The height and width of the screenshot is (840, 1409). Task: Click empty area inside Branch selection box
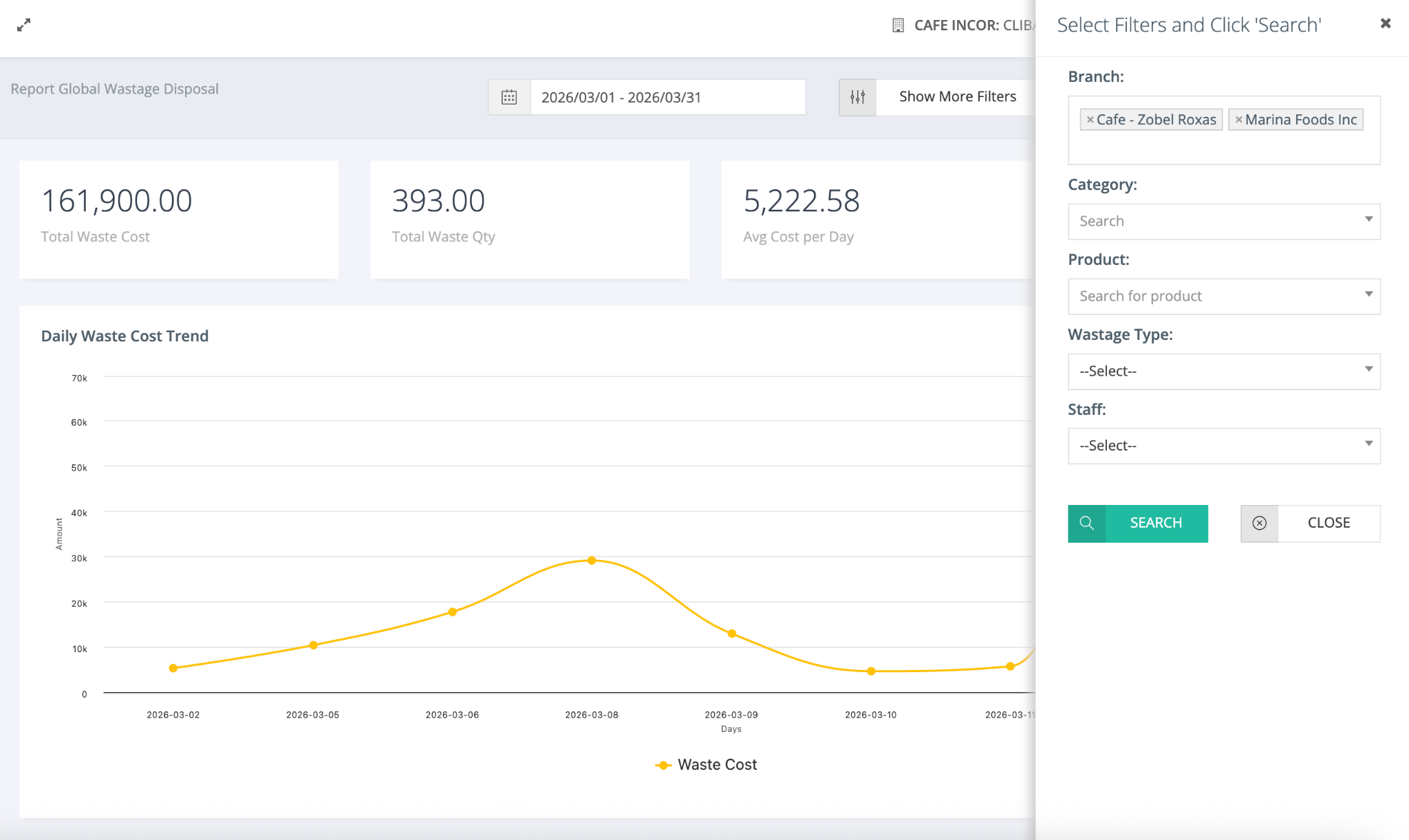click(x=1223, y=149)
